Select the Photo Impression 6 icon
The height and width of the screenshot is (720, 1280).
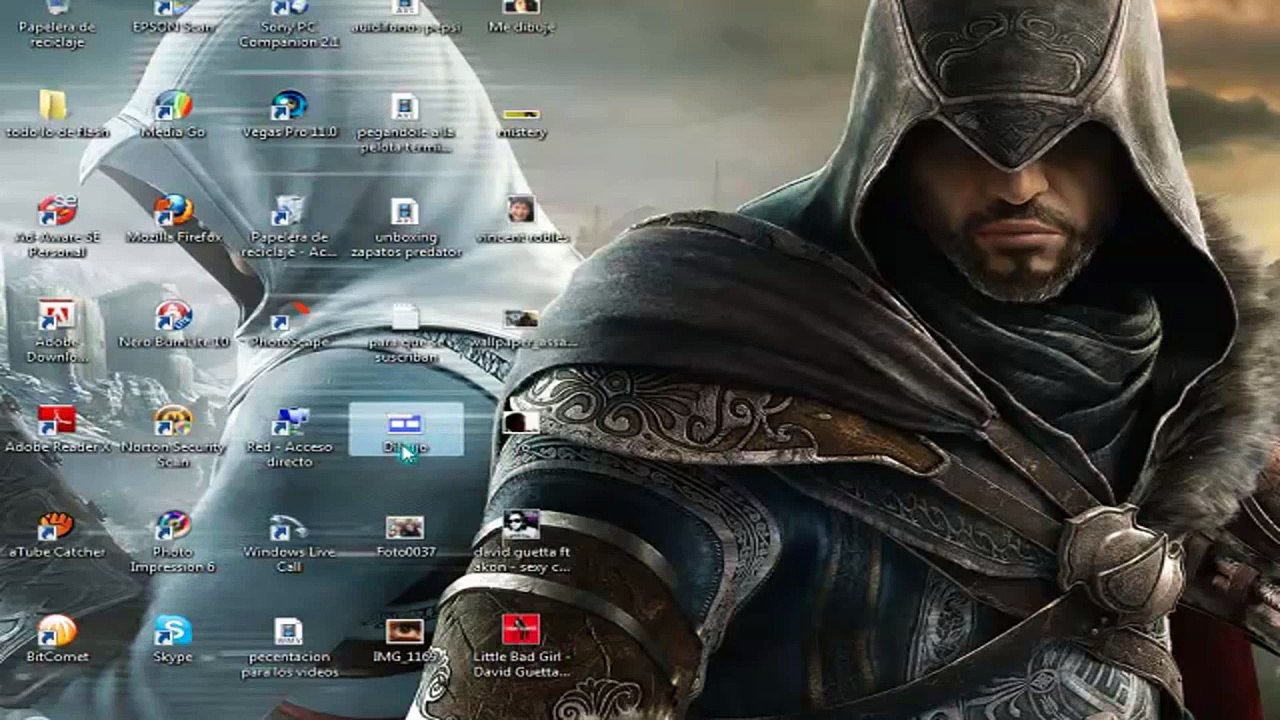pyautogui.click(x=173, y=526)
